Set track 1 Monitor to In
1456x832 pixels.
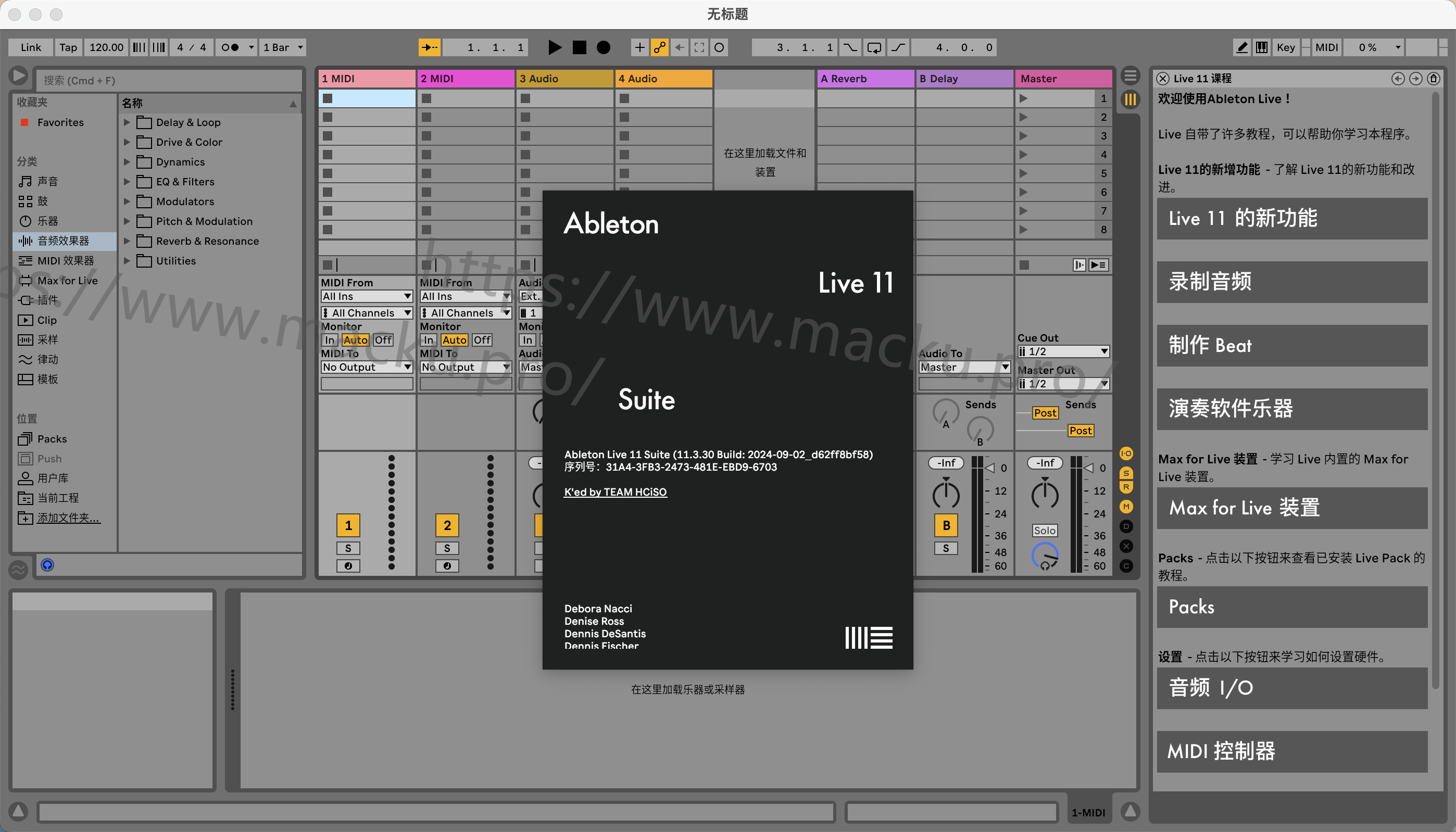pyautogui.click(x=330, y=340)
